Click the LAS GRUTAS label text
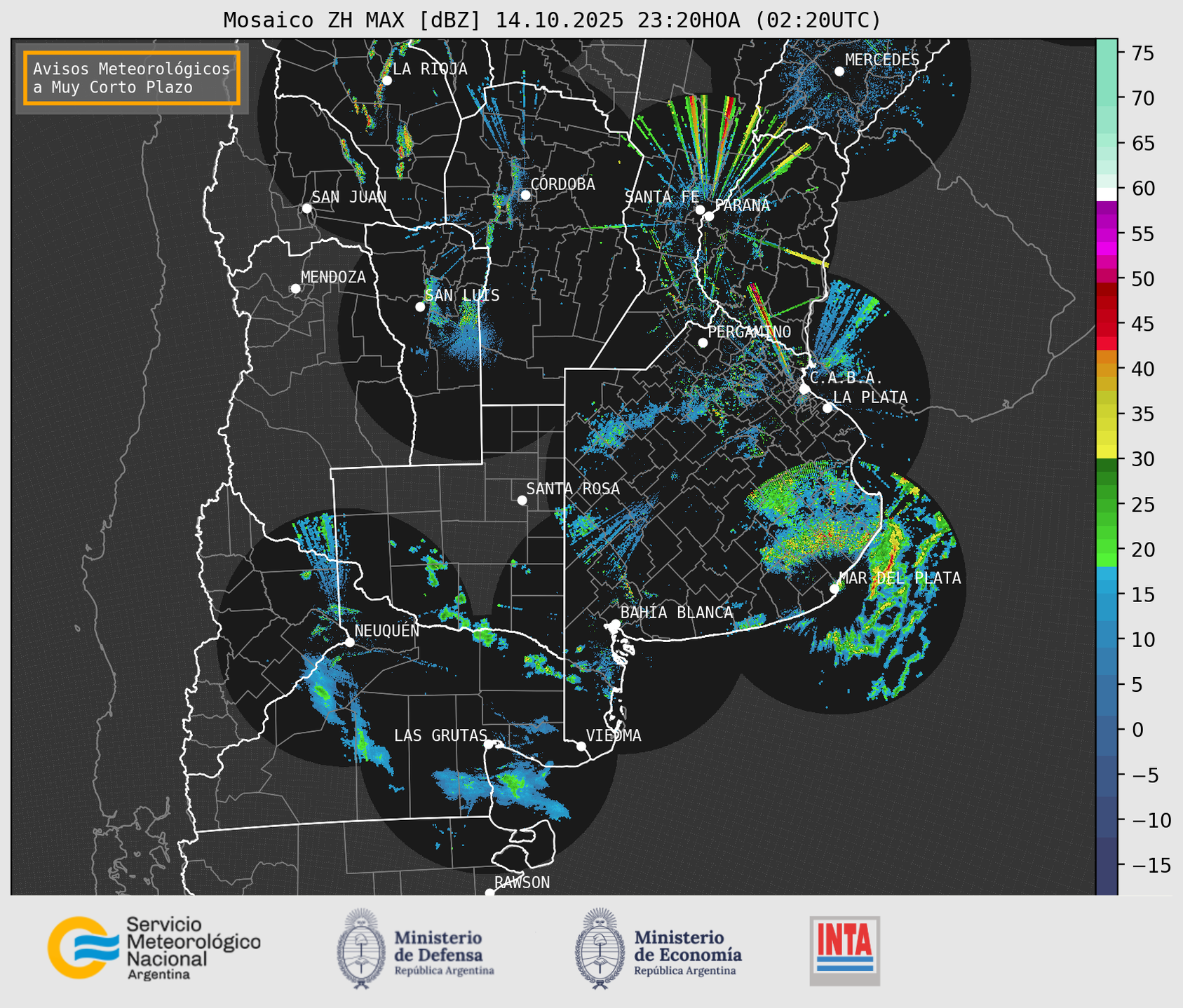 pyautogui.click(x=440, y=735)
